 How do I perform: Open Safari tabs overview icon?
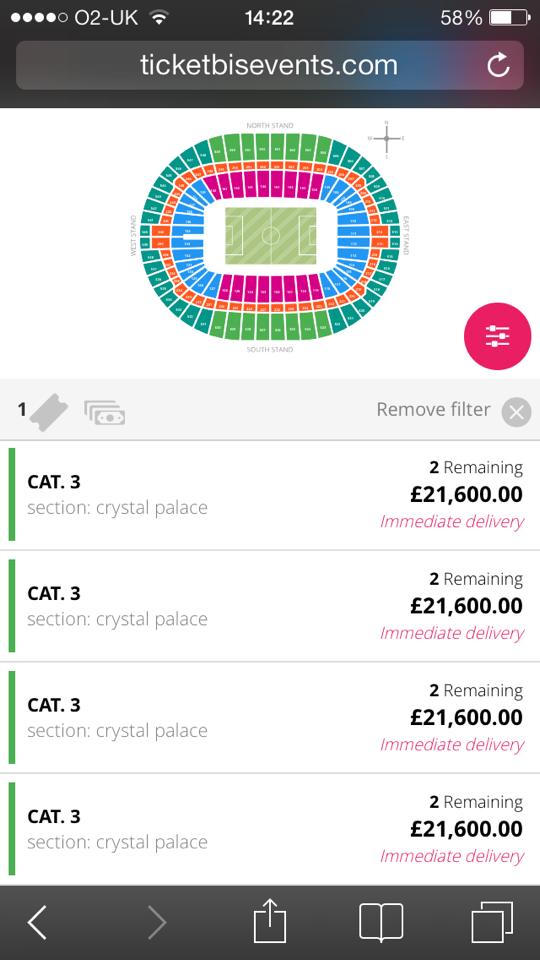(492, 922)
